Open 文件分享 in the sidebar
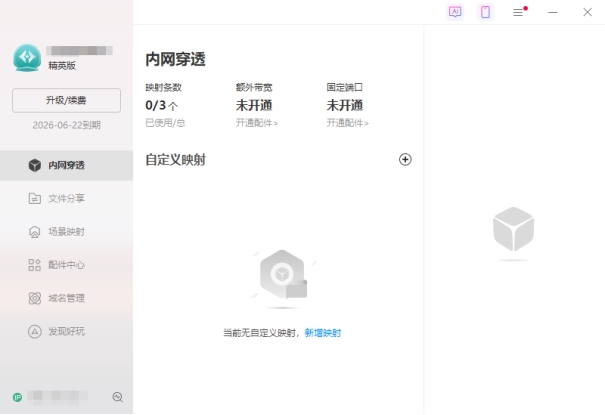The image size is (605, 415). pyautogui.click(x=66, y=198)
